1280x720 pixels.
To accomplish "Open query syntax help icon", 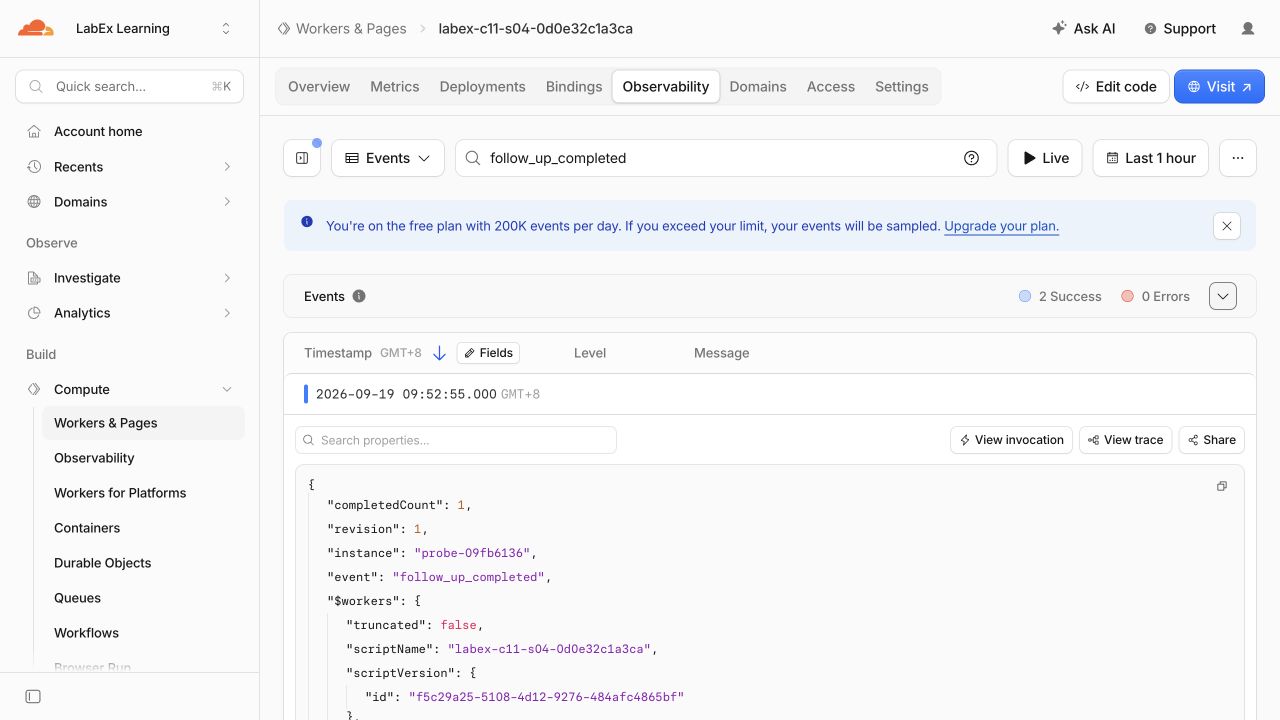I will pyautogui.click(x=971, y=158).
